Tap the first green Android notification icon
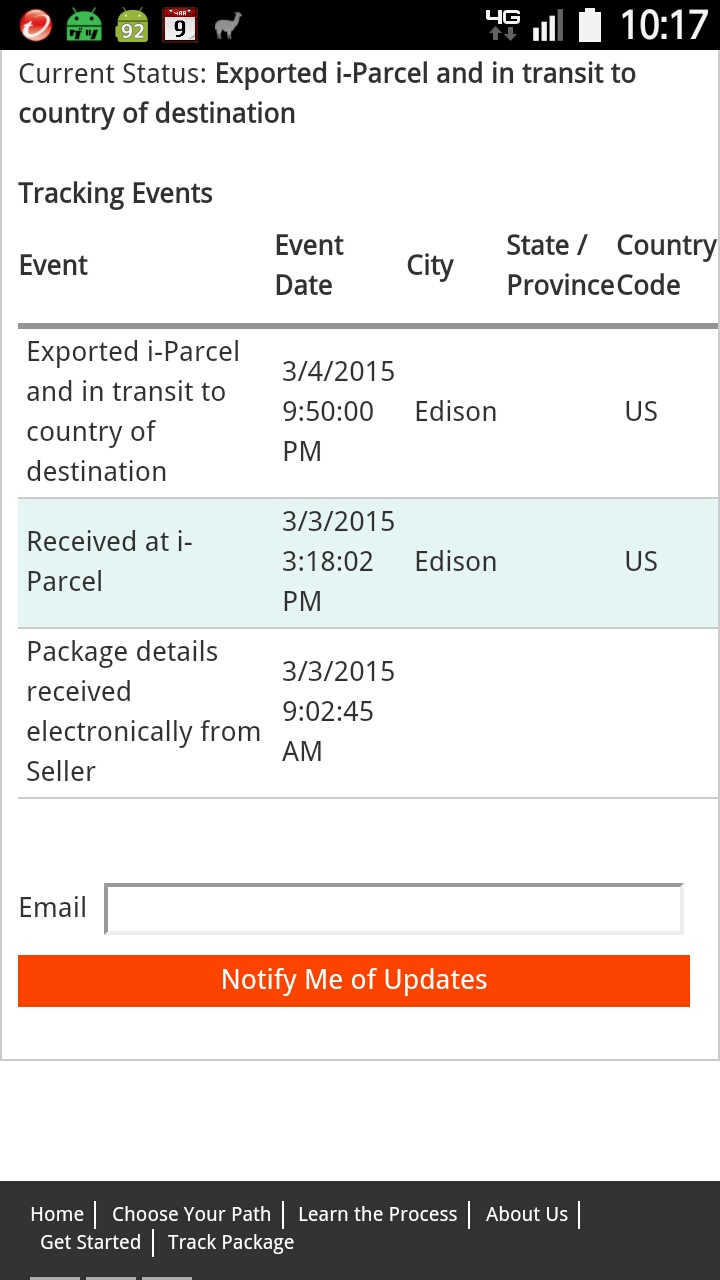This screenshot has height=1280, width=720. tap(84, 25)
